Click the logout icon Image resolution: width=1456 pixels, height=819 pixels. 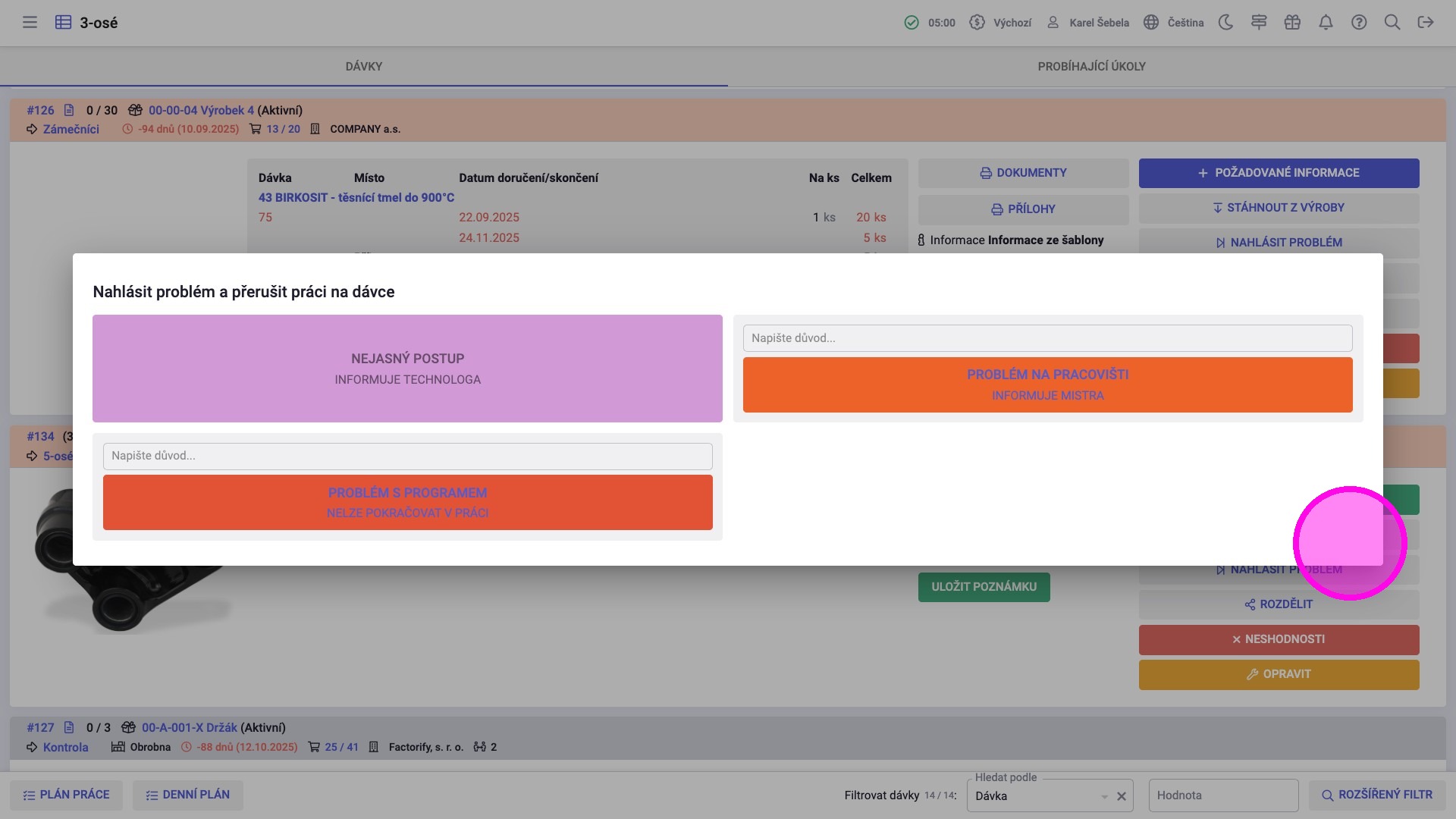(x=1426, y=23)
